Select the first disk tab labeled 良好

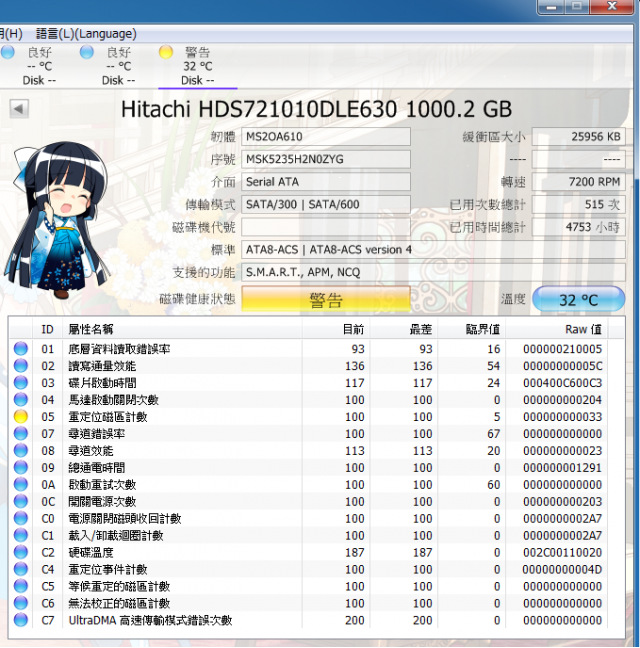point(39,66)
